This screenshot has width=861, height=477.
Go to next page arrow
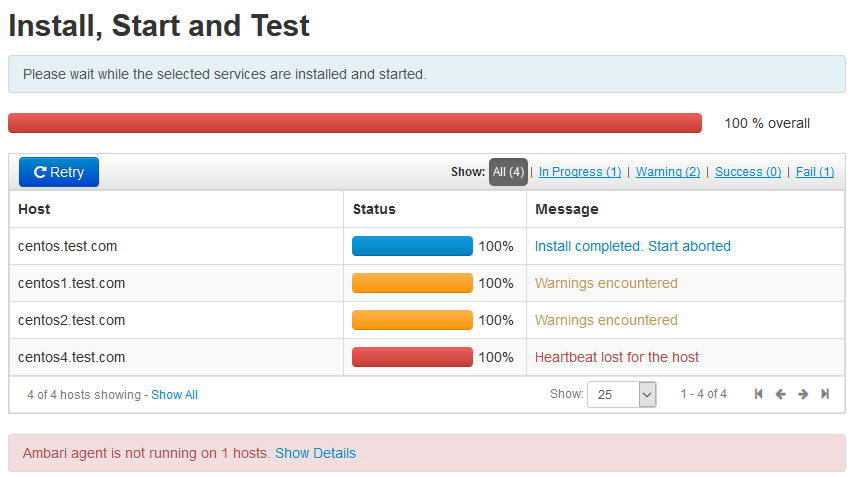coord(803,394)
